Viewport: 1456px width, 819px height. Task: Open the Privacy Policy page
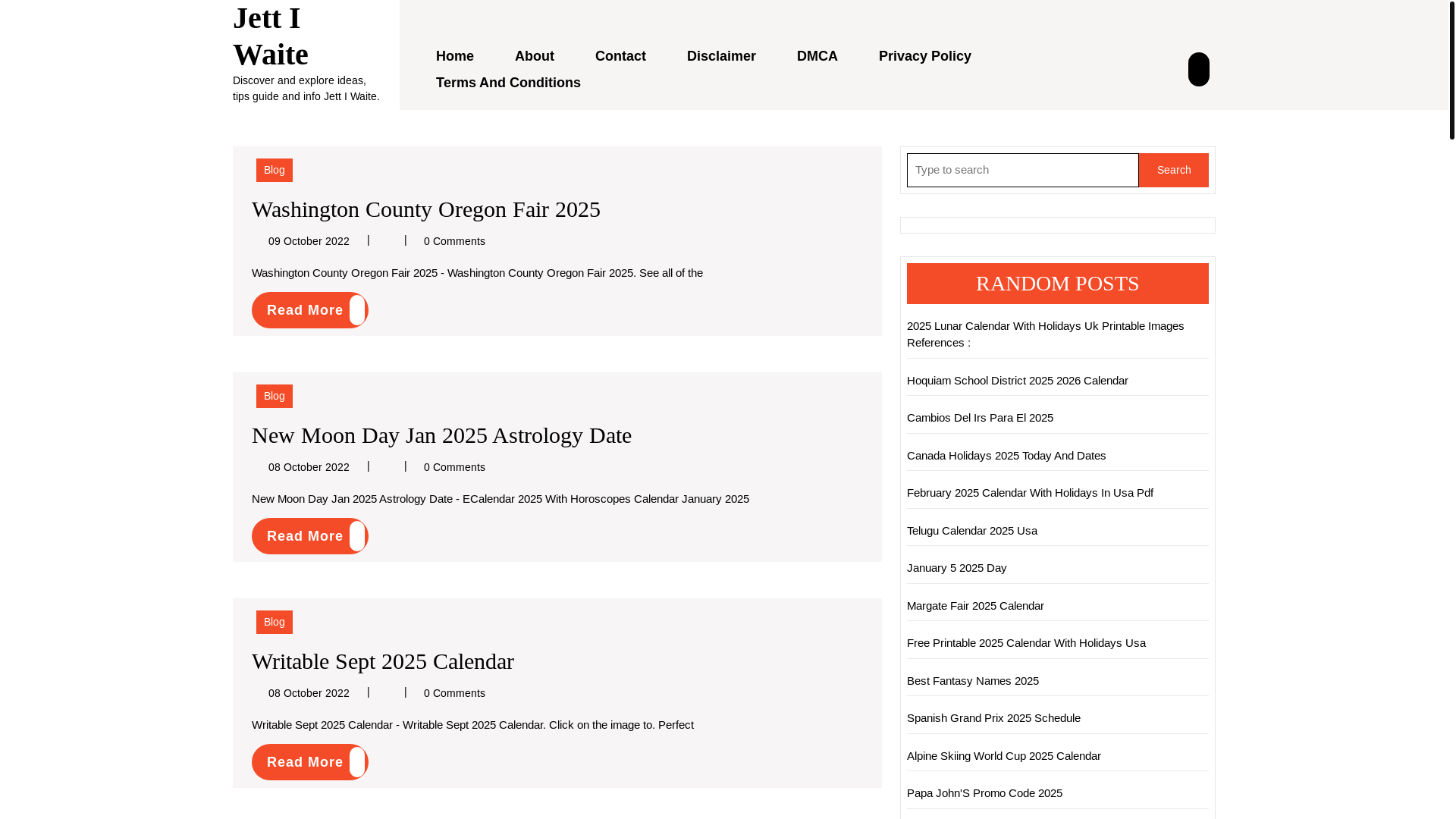[925, 56]
